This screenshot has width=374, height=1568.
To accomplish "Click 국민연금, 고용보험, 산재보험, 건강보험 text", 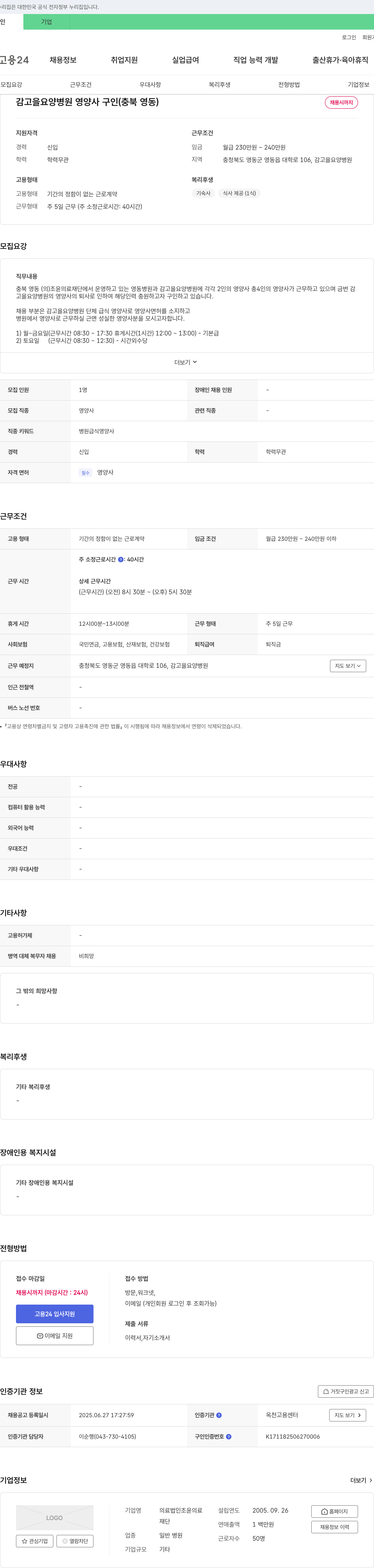I will point(124,645).
